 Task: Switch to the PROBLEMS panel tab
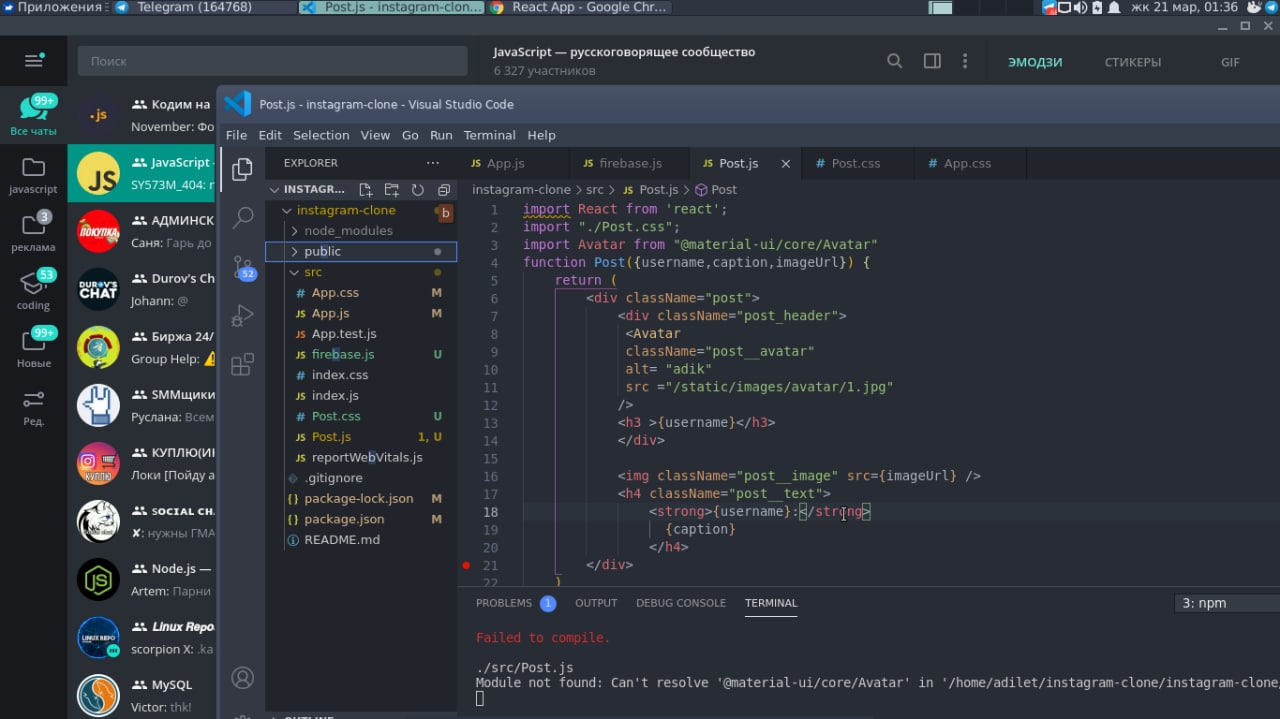(x=516, y=603)
